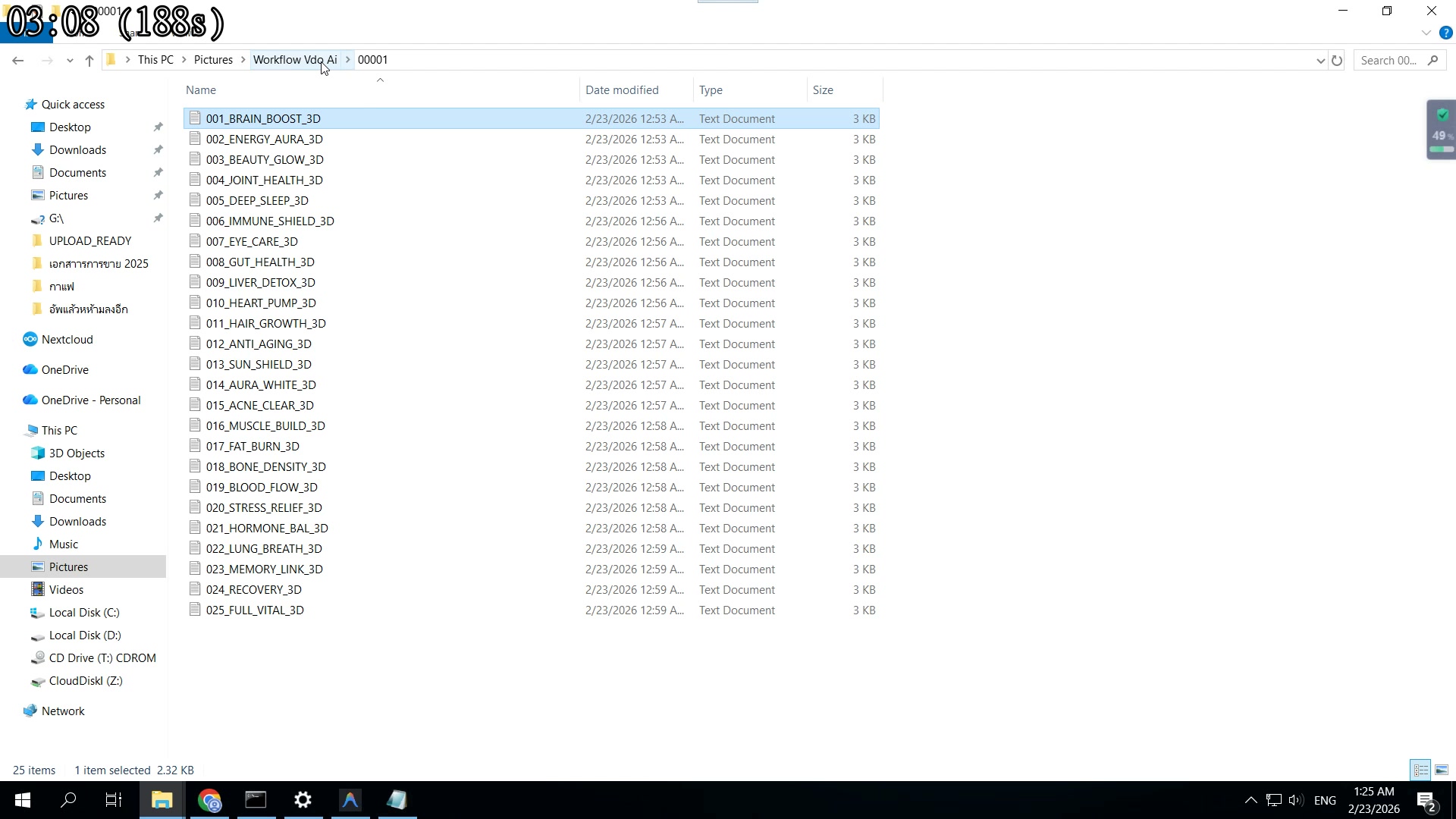Image resolution: width=1456 pixels, height=819 pixels.
Task: Open the address bar history dropdown
Action: pyautogui.click(x=1320, y=61)
